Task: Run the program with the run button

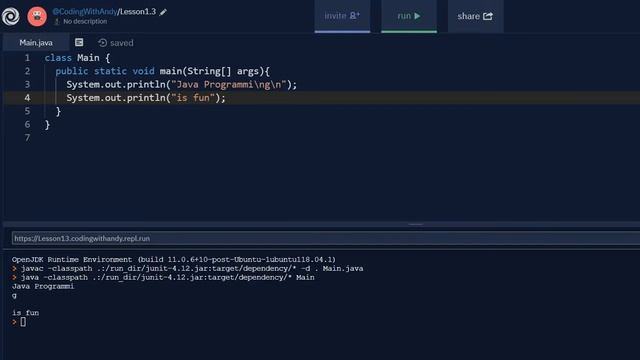Action: tap(409, 16)
